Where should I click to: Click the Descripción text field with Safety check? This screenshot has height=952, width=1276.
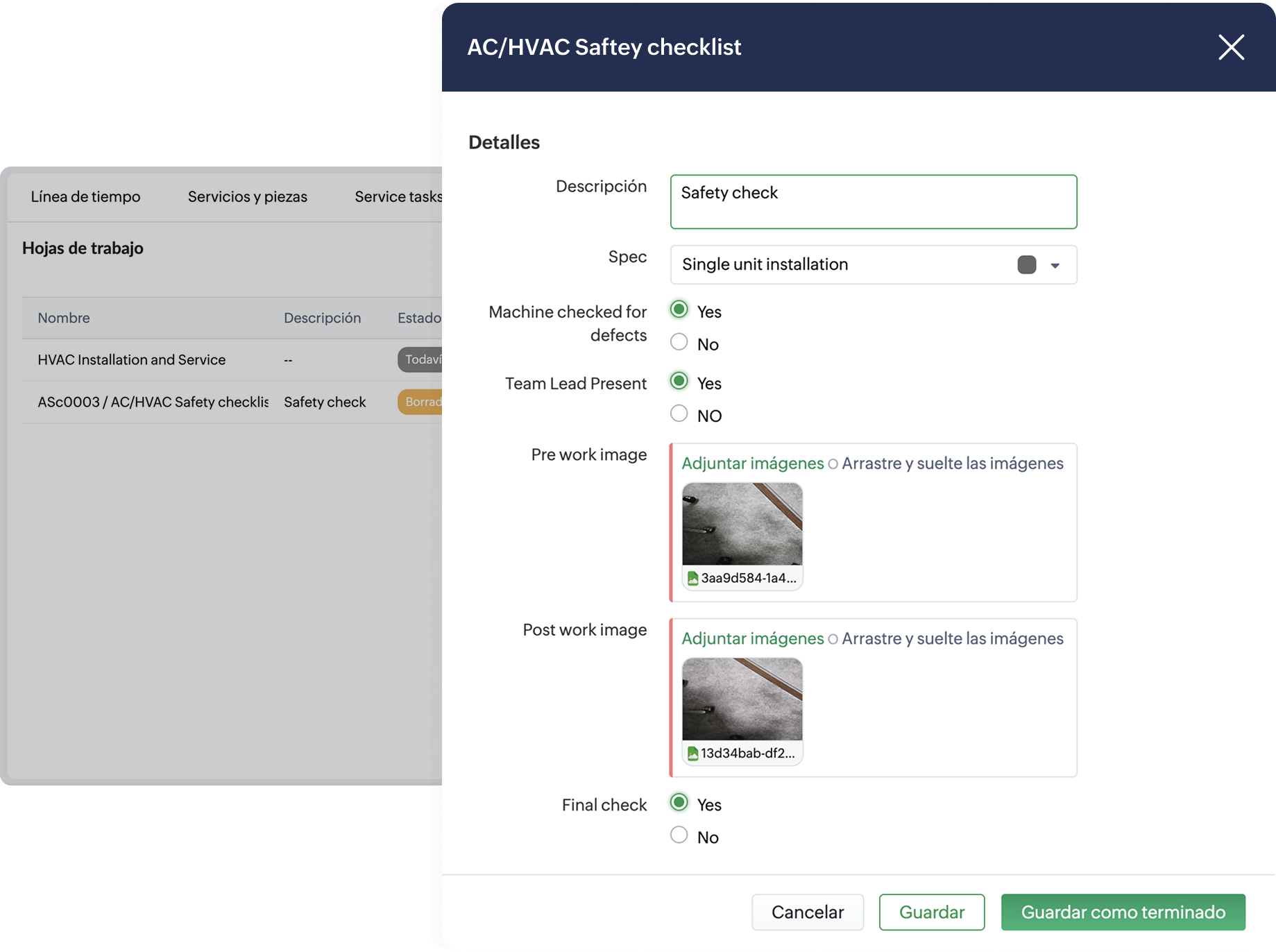point(873,202)
